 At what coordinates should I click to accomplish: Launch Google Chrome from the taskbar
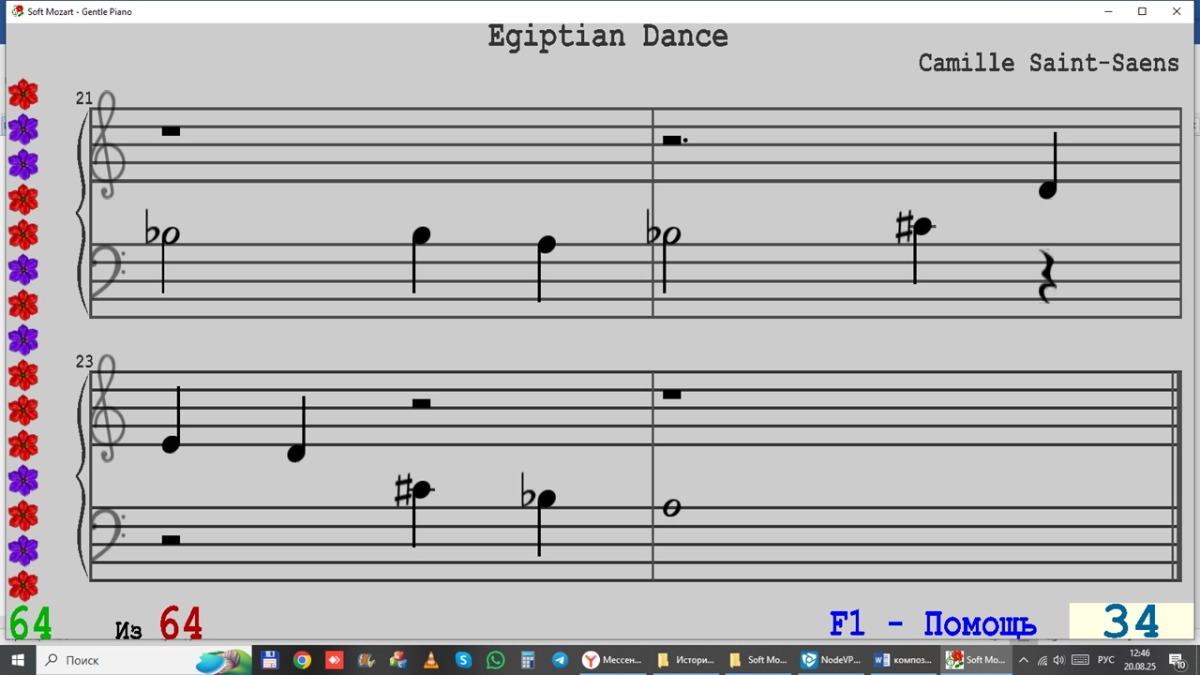tap(302, 660)
